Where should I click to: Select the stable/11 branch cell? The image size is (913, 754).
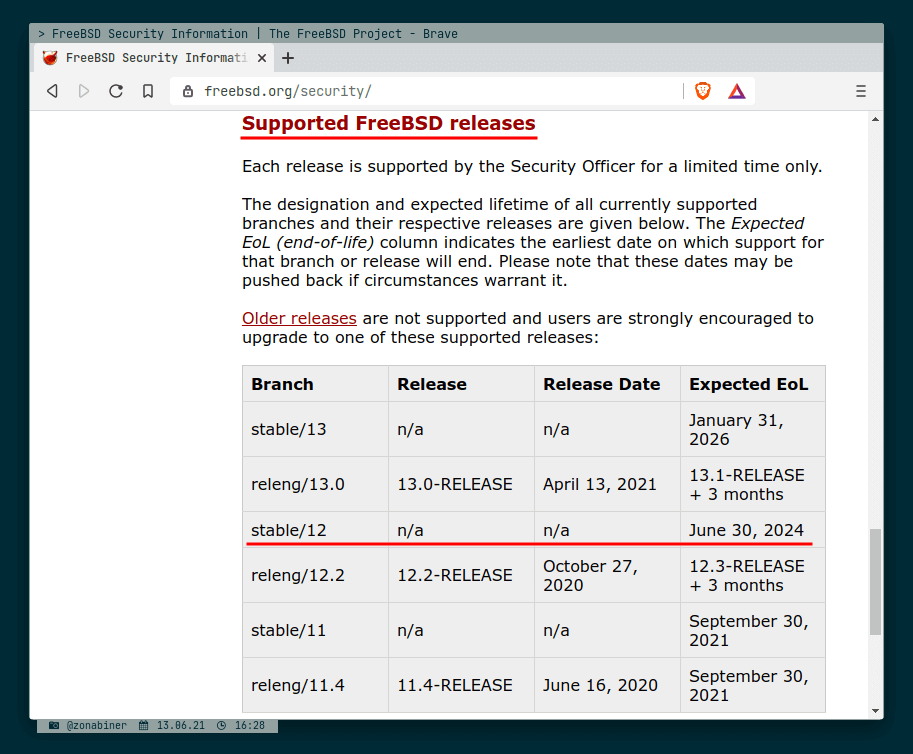(x=316, y=630)
